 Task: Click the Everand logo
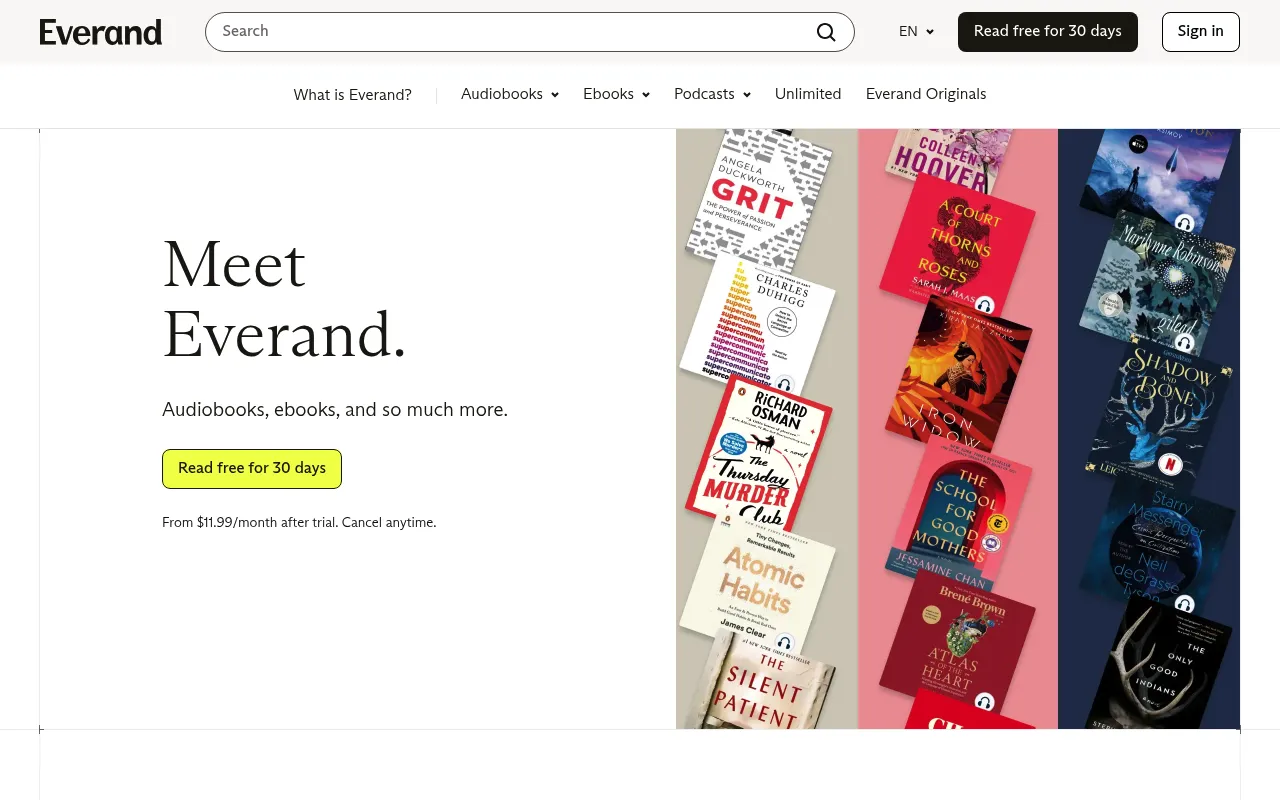click(101, 32)
